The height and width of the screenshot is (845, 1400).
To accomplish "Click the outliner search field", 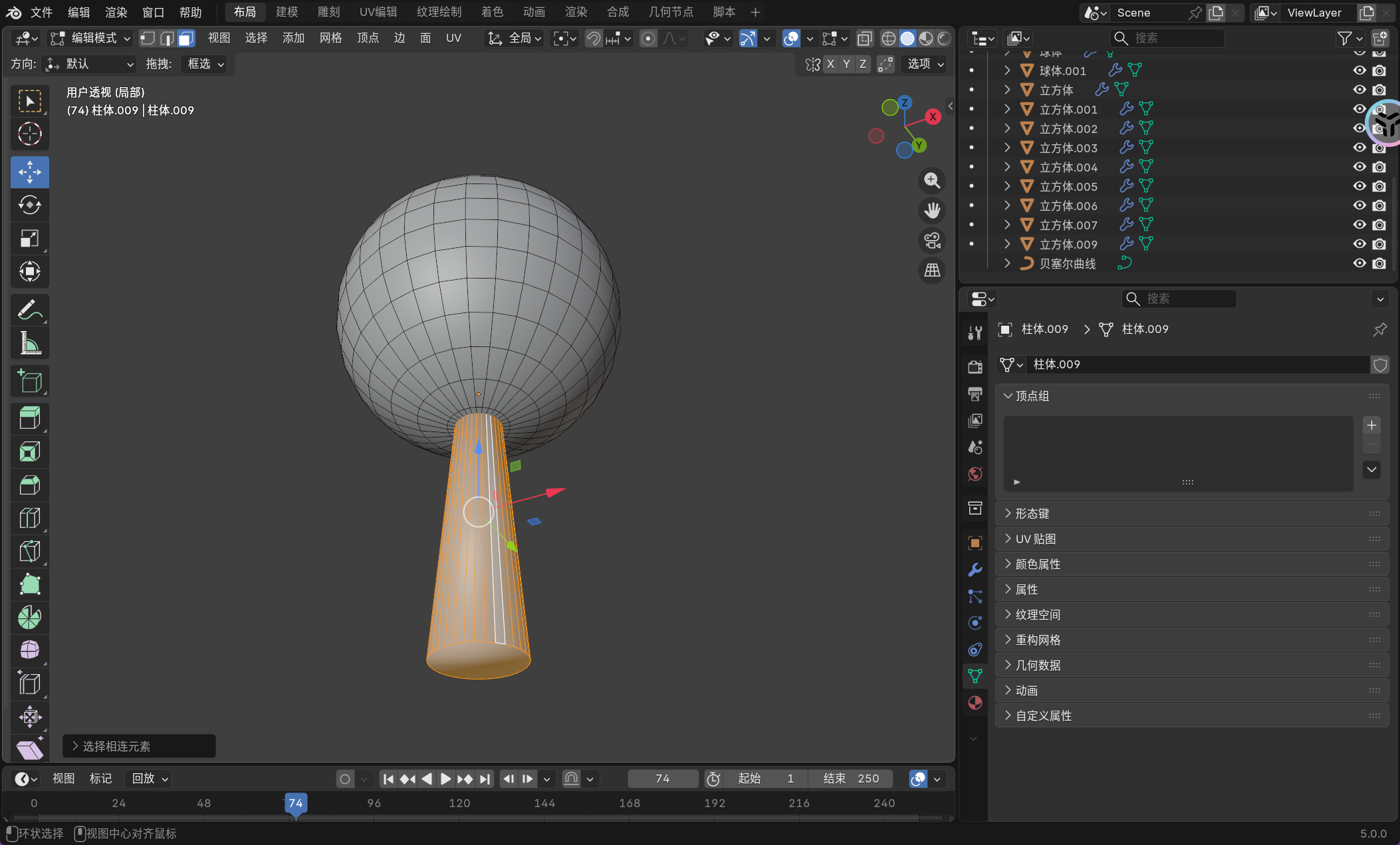I will tap(1167, 38).
